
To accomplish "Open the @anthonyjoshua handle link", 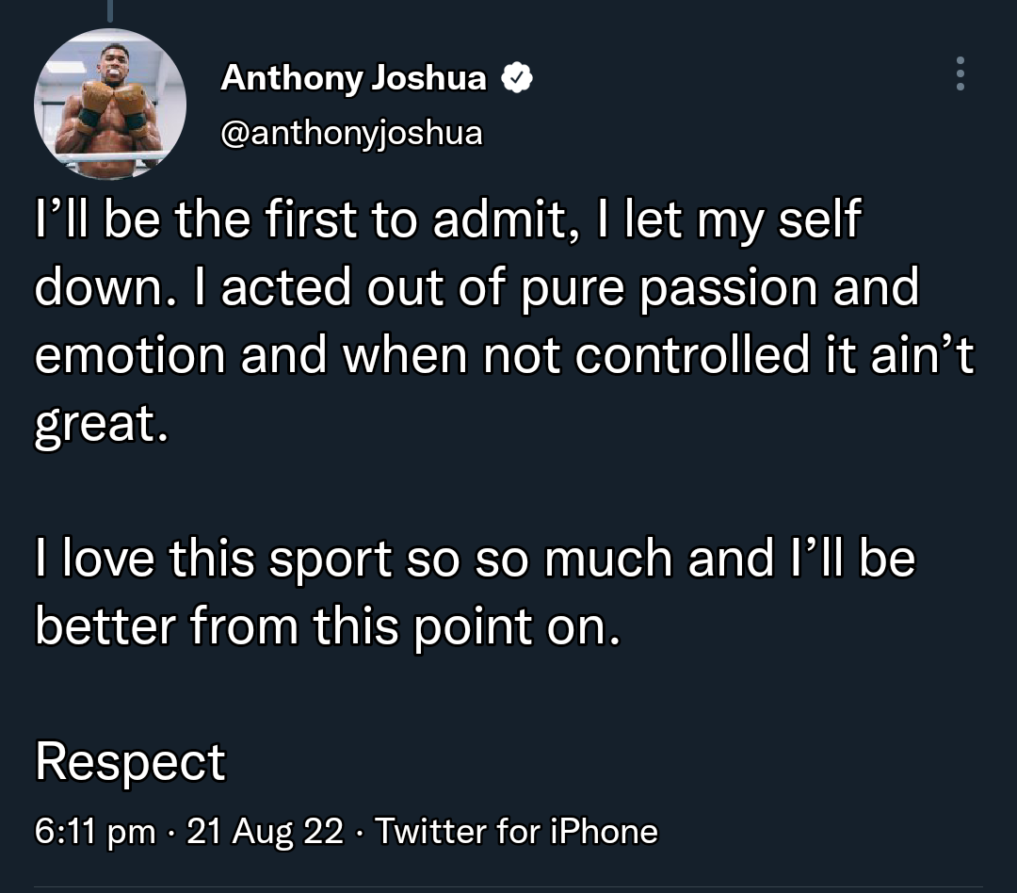I will click(352, 134).
